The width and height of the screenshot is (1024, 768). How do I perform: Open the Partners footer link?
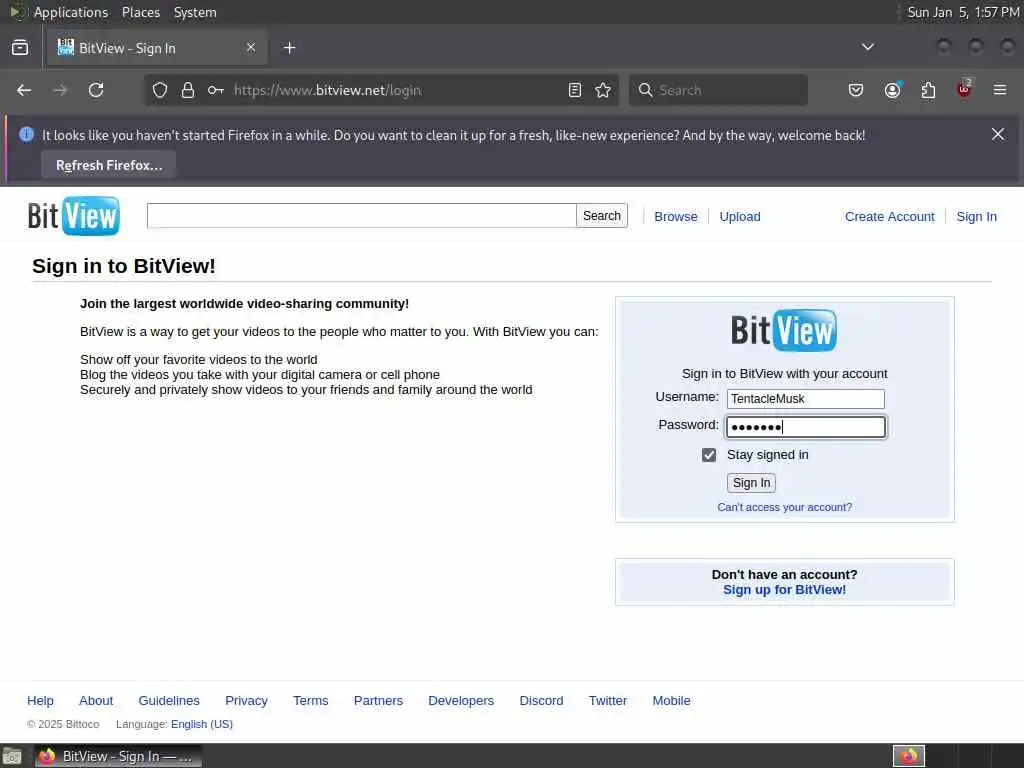click(x=378, y=701)
